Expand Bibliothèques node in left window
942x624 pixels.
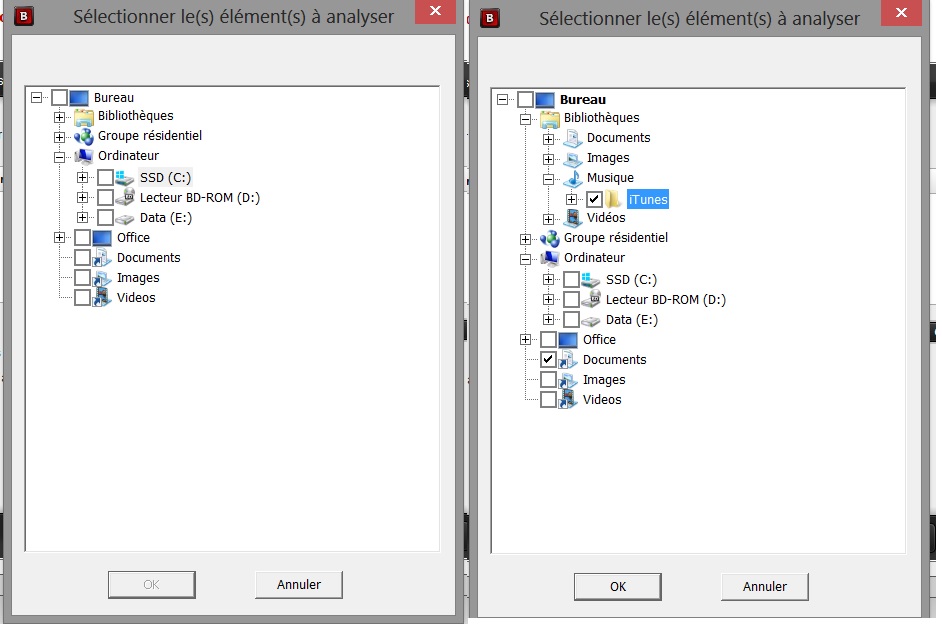click(59, 117)
